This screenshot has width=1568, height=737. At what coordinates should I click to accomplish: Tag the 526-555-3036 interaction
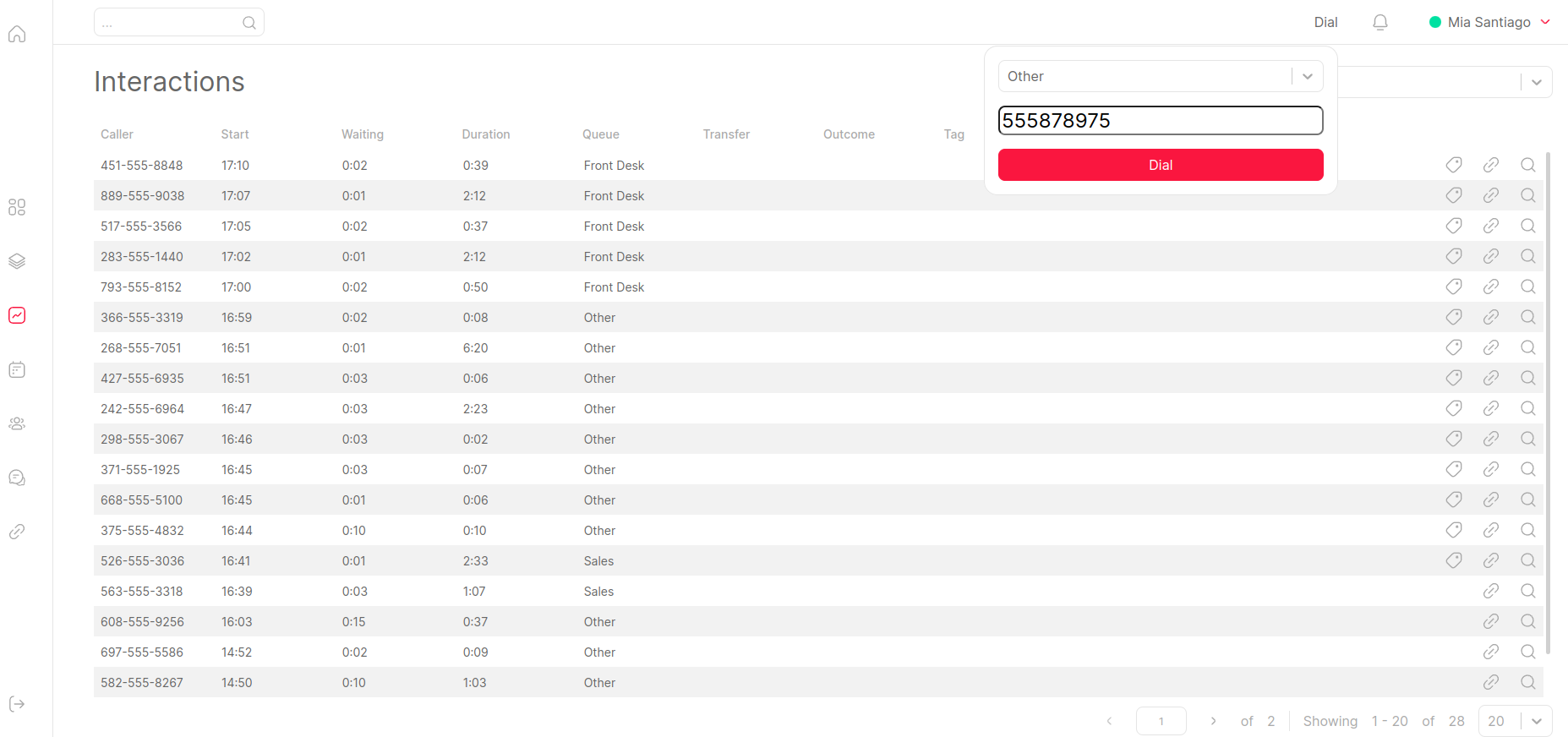coord(1454,560)
